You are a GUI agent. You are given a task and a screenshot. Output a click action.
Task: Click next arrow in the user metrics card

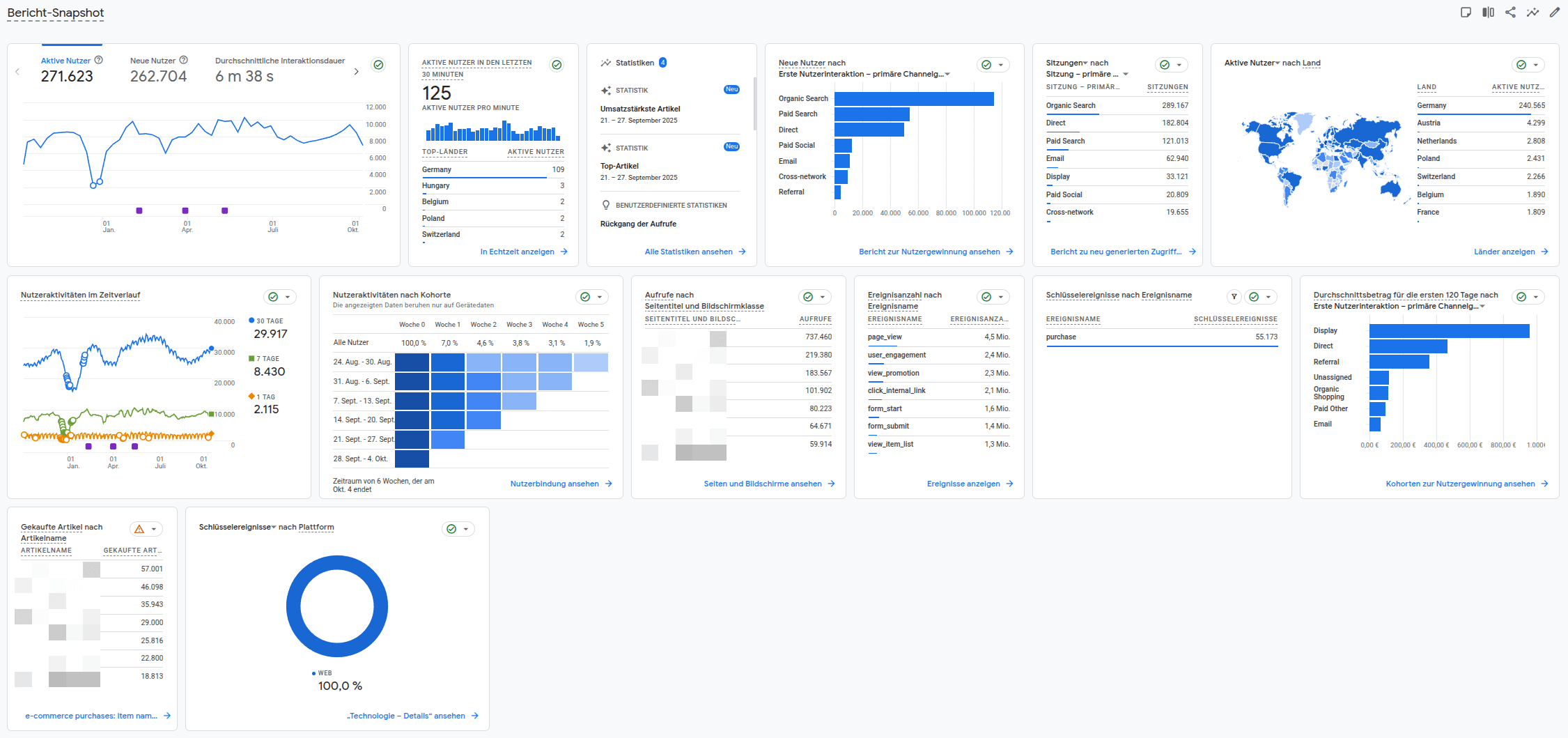point(357,72)
